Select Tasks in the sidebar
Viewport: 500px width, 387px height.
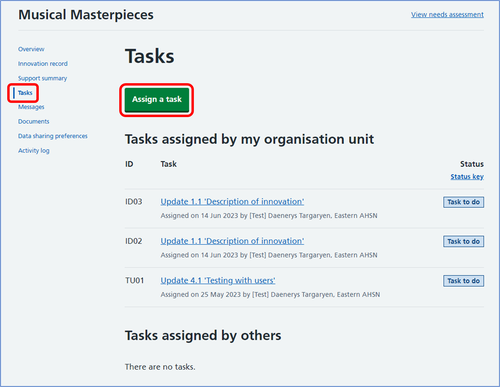(x=25, y=93)
